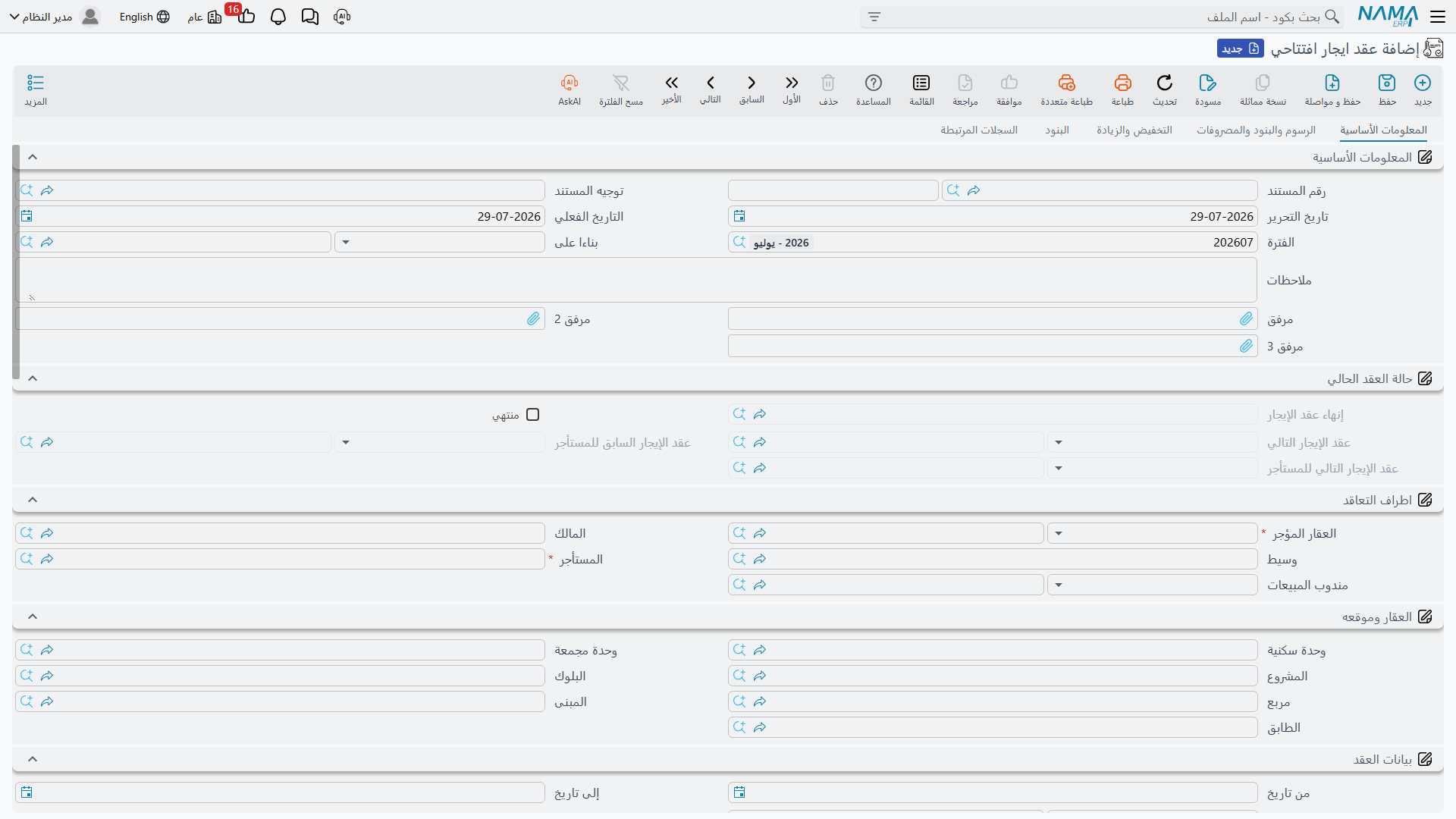Click open-link arrow in وسيط field
This screenshot has width=1456, height=819.
point(760,560)
